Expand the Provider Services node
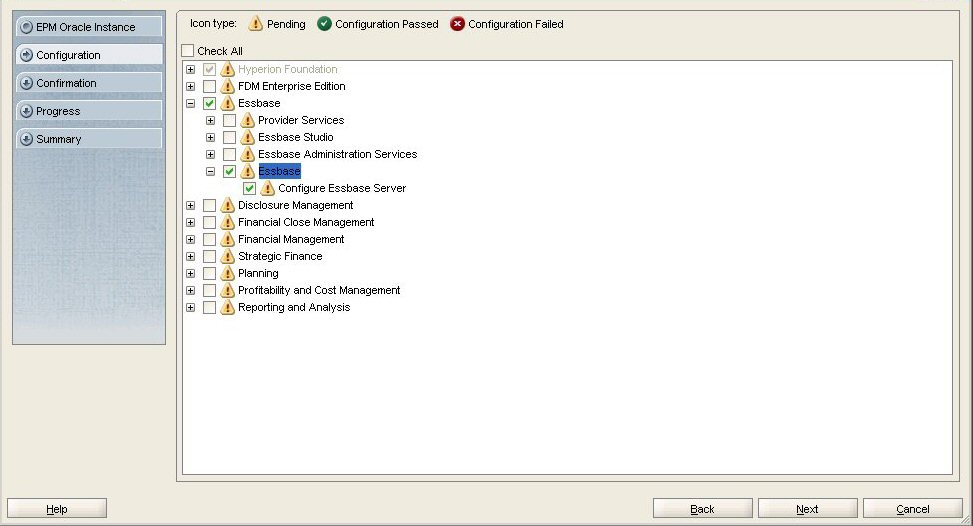The image size is (973, 526). 210,120
